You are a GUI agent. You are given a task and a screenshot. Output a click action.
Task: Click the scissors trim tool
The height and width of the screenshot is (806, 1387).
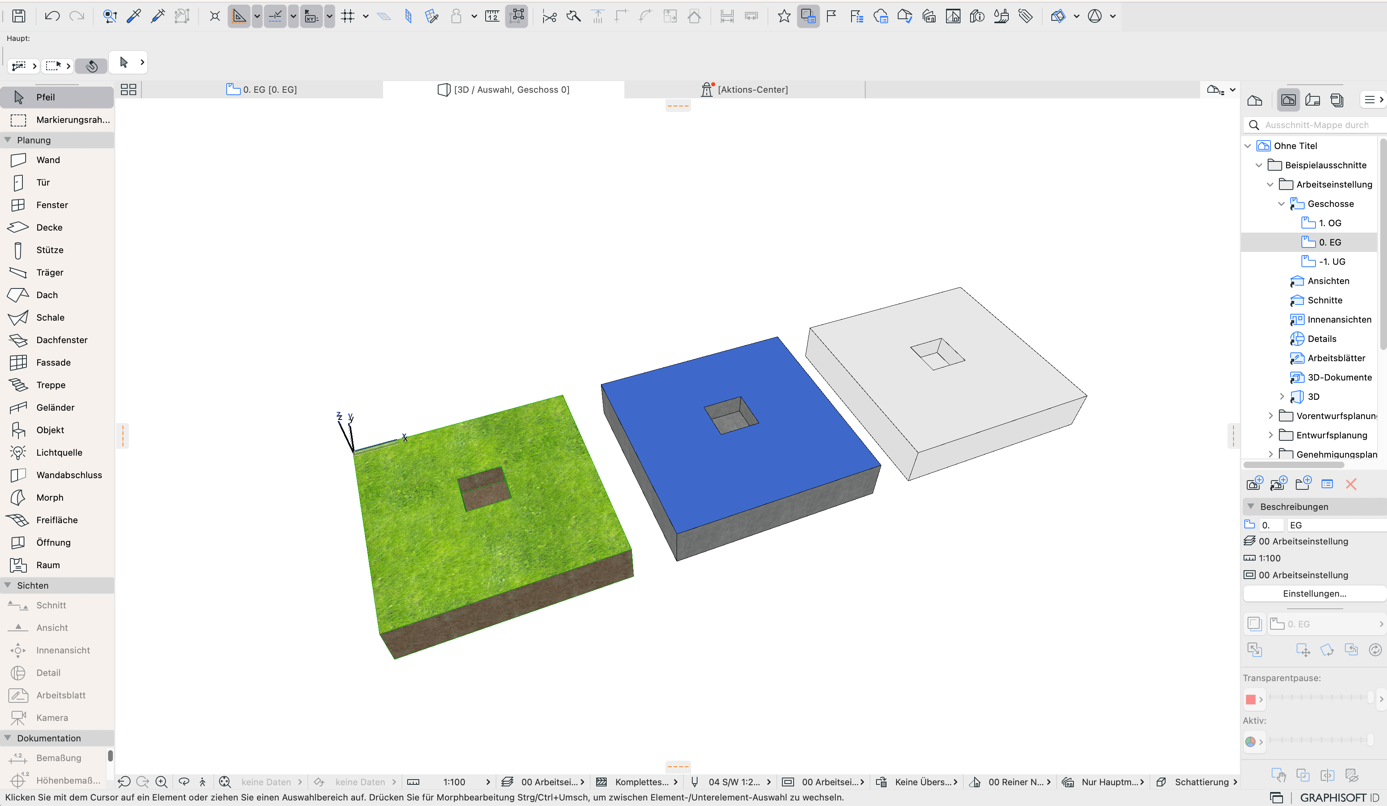(x=549, y=16)
